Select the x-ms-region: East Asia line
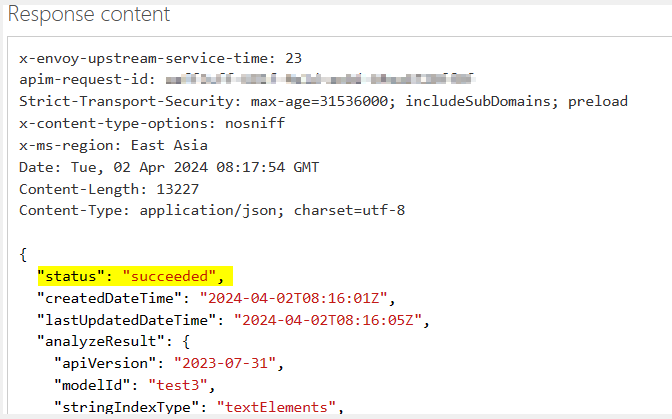 (114, 145)
